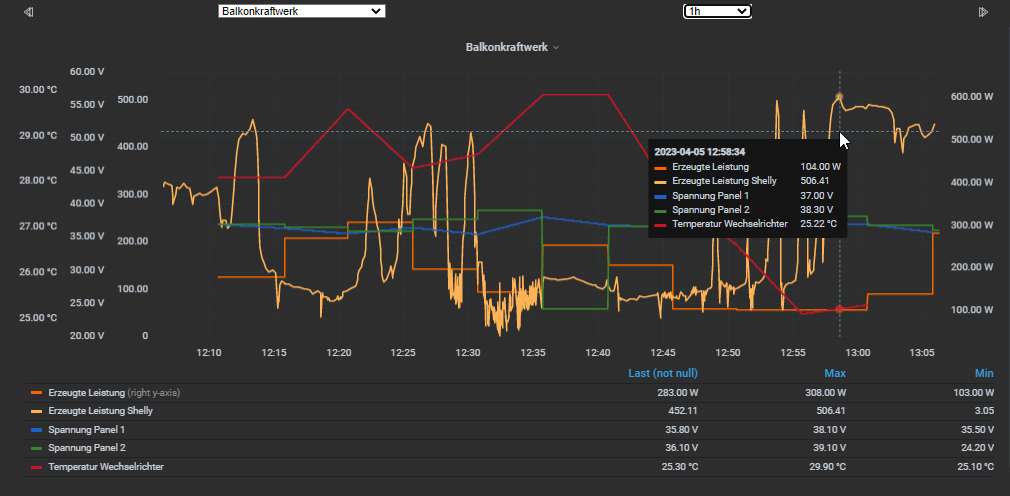Image resolution: width=1010 pixels, height=496 pixels.
Task: Click the 12:30 time axis label
Action: [x=468, y=352]
